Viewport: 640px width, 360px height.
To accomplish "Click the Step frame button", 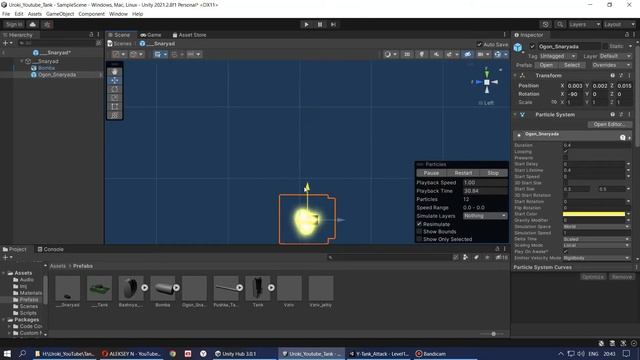I will point(333,24).
